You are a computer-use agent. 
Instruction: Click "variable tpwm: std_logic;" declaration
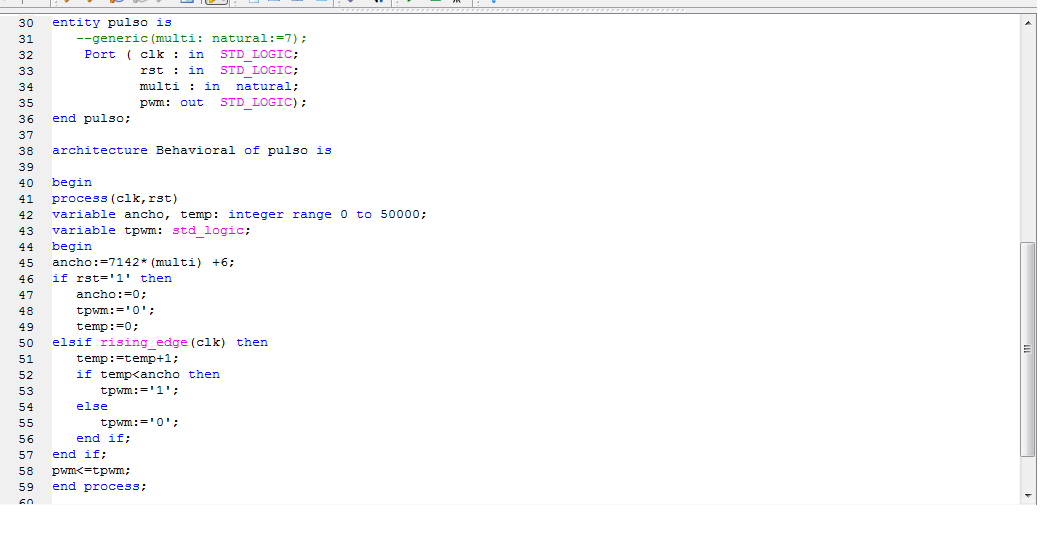(x=151, y=230)
